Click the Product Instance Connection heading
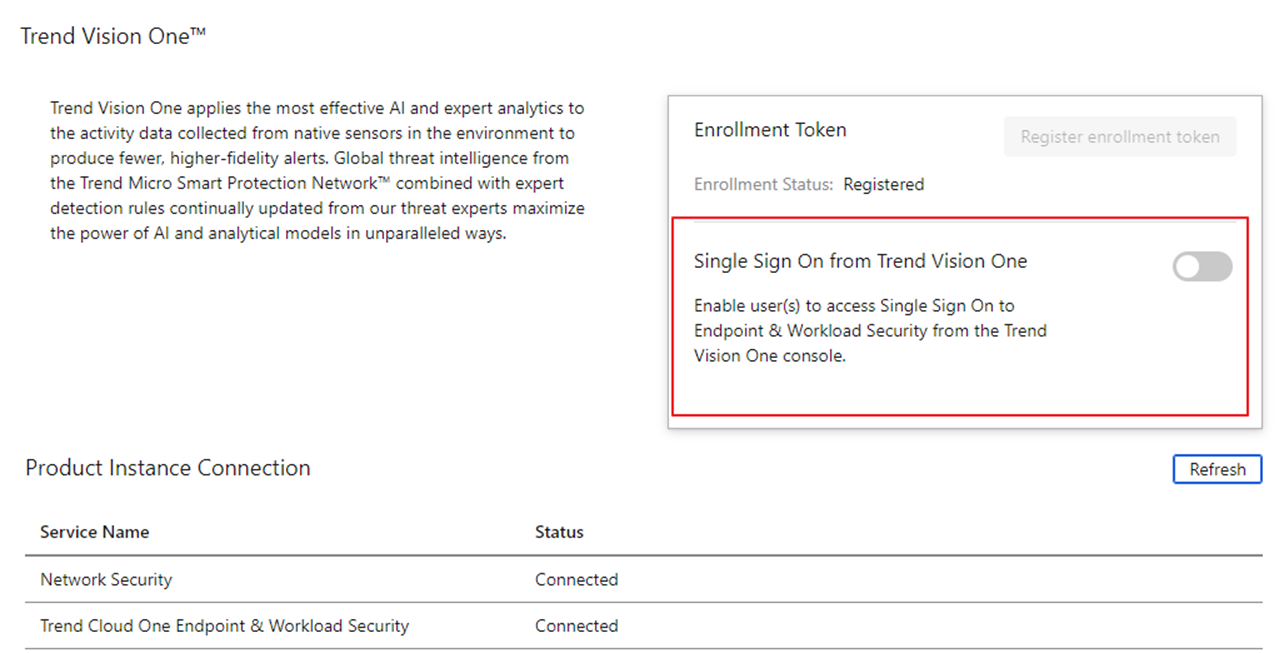This screenshot has height=653, width=1284. [168, 468]
